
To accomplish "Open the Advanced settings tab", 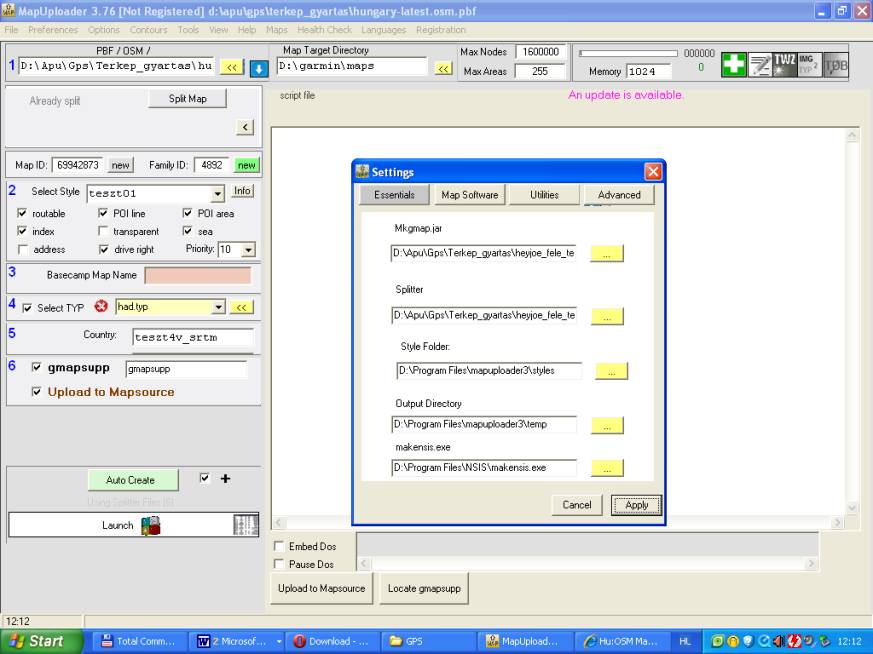I will tap(619, 195).
